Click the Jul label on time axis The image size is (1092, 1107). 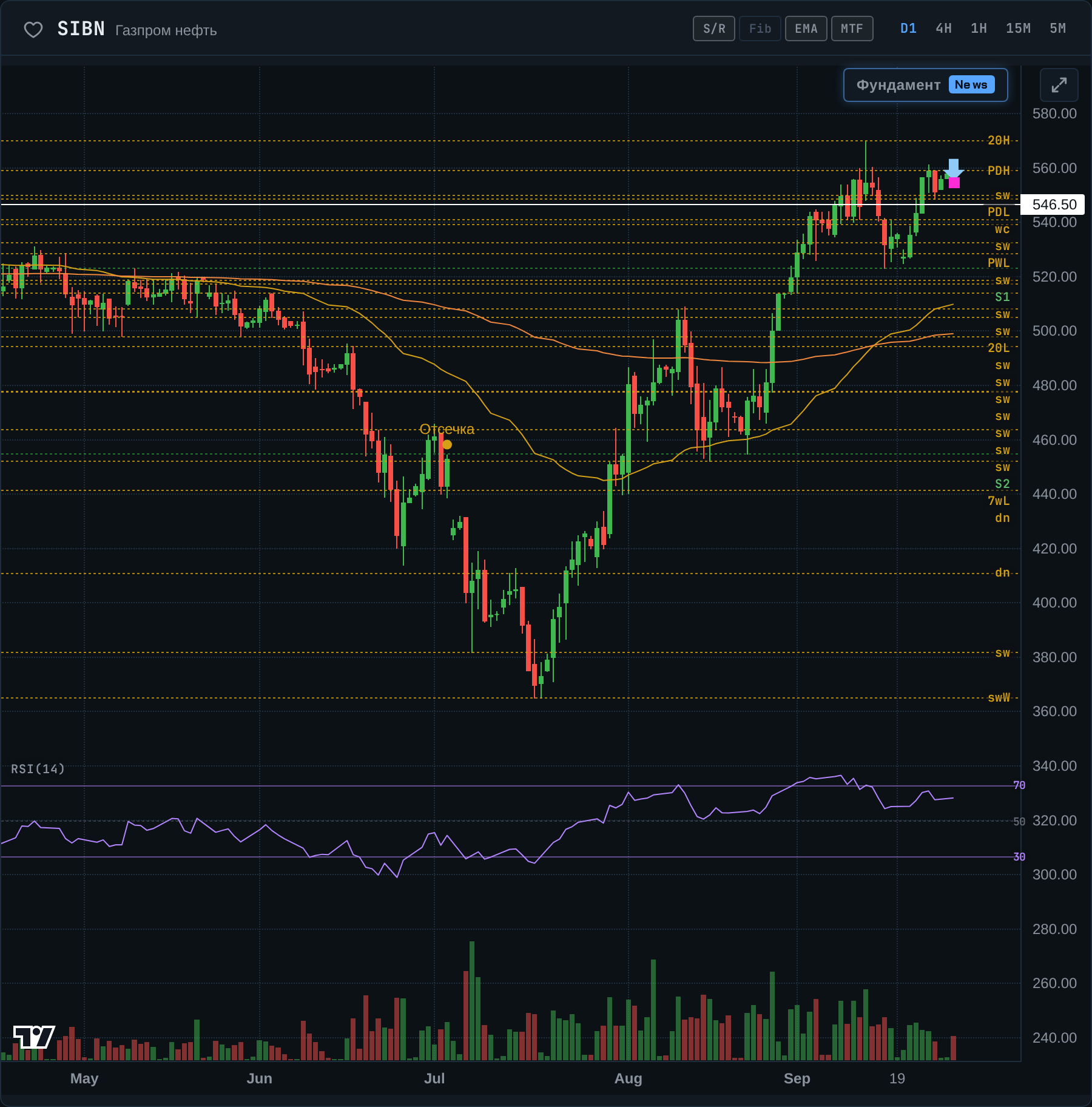434,1078
